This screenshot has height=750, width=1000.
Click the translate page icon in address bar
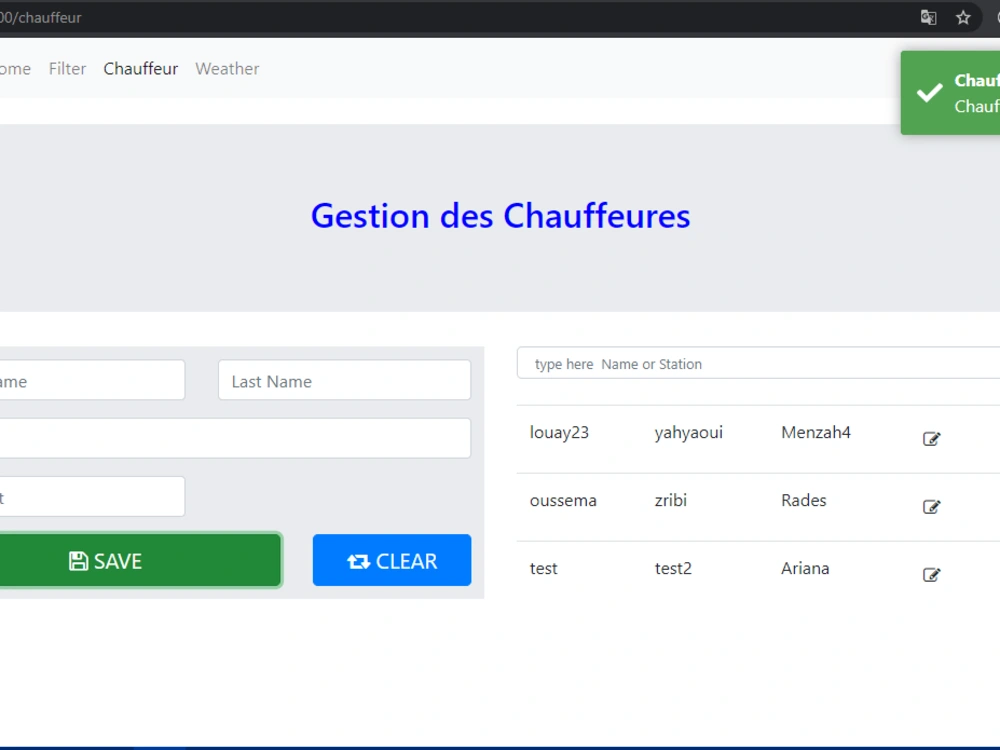[929, 17]
